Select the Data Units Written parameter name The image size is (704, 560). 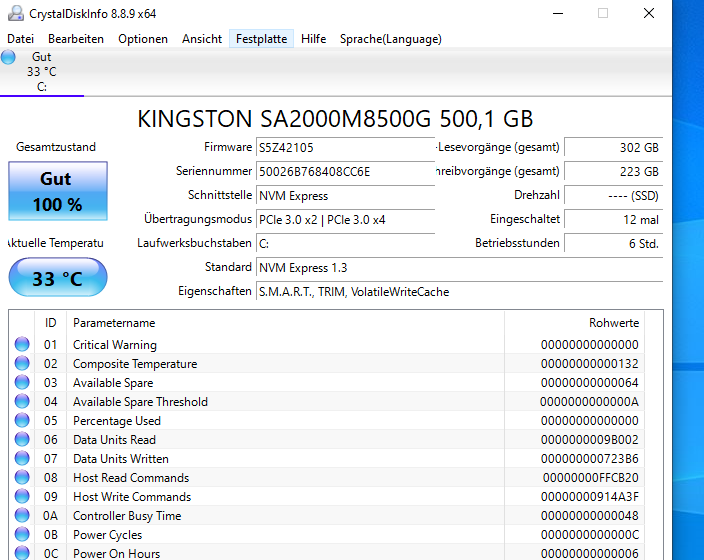[121, 459]
